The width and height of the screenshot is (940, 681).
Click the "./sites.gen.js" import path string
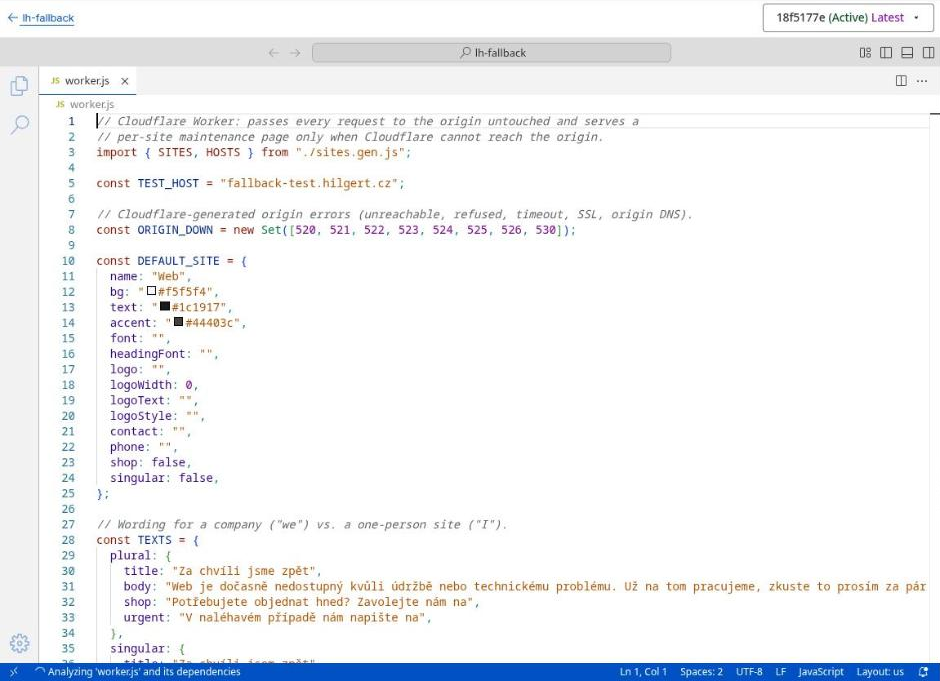[x=350, y=152]
